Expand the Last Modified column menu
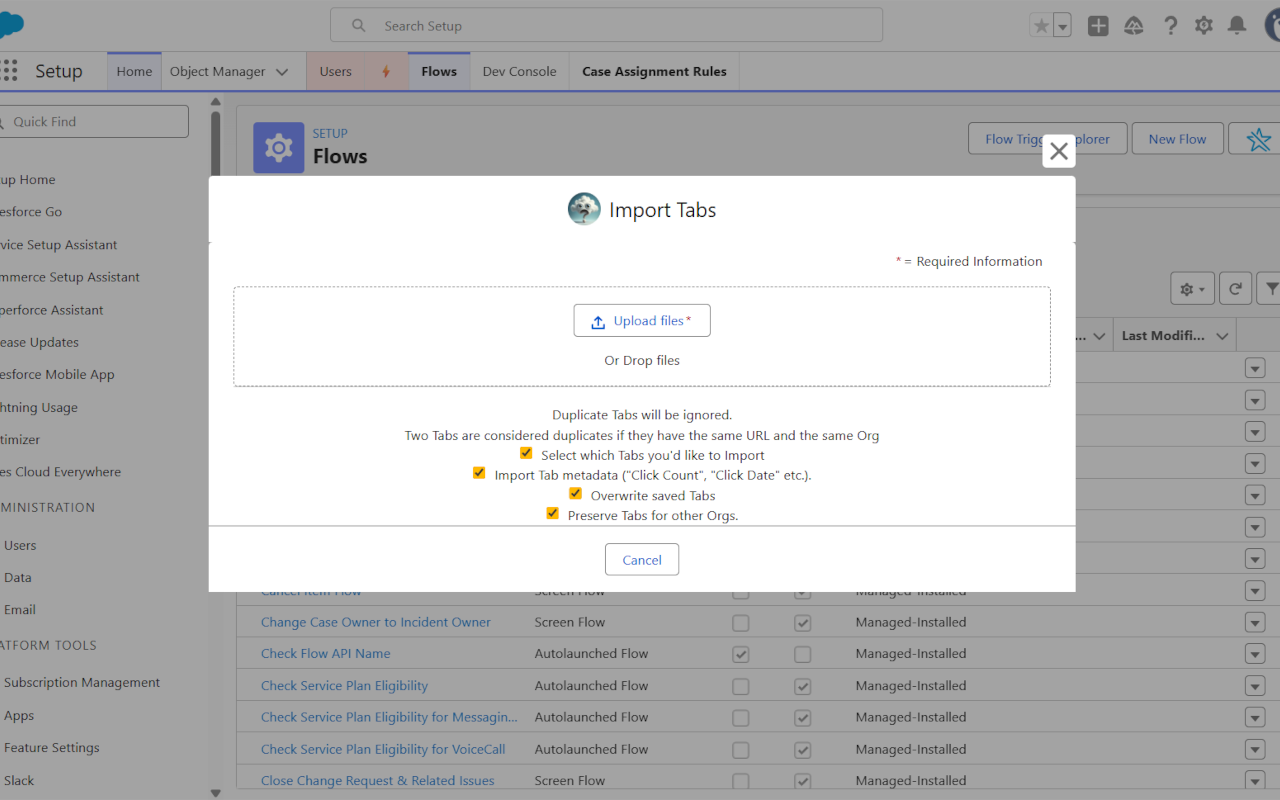This screenshot has height=800, width=1280. pos(1222,336)
